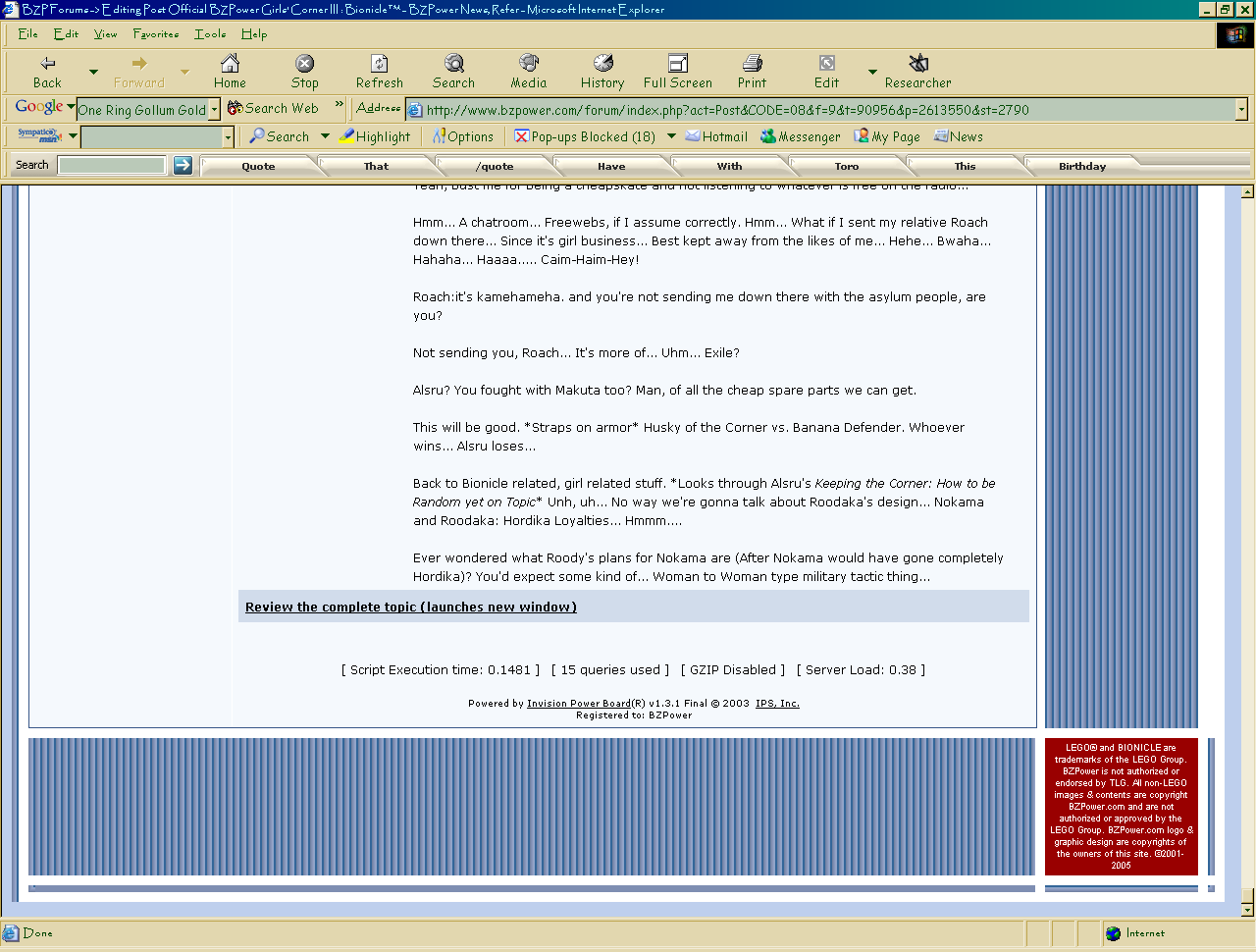This screenshot has width=1256, height=952.
Task: Click the Google toolbar search field
Action: click(x=142, y=110)
